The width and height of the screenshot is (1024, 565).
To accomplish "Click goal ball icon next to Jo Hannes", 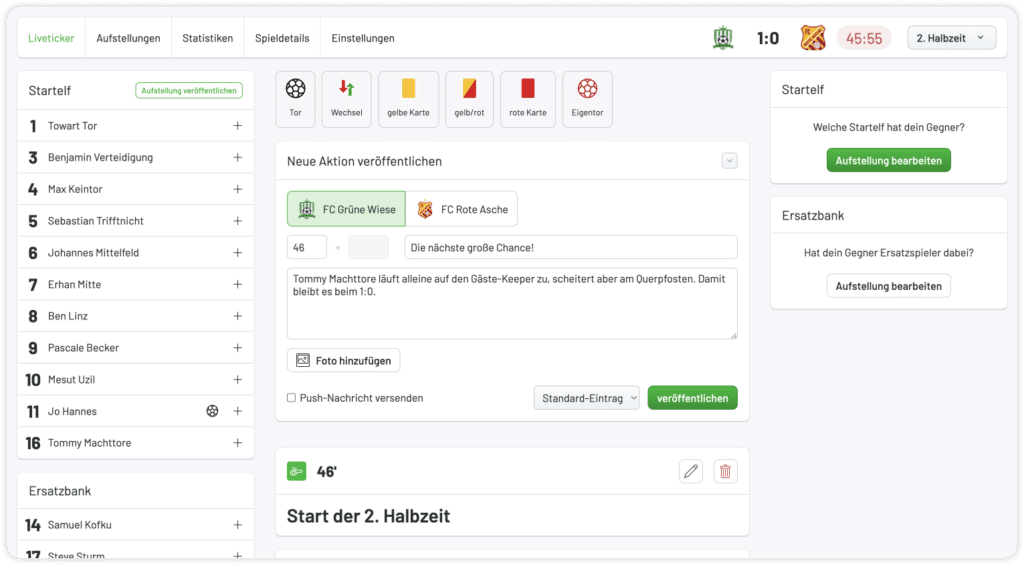I will click(x=212, y=411).
